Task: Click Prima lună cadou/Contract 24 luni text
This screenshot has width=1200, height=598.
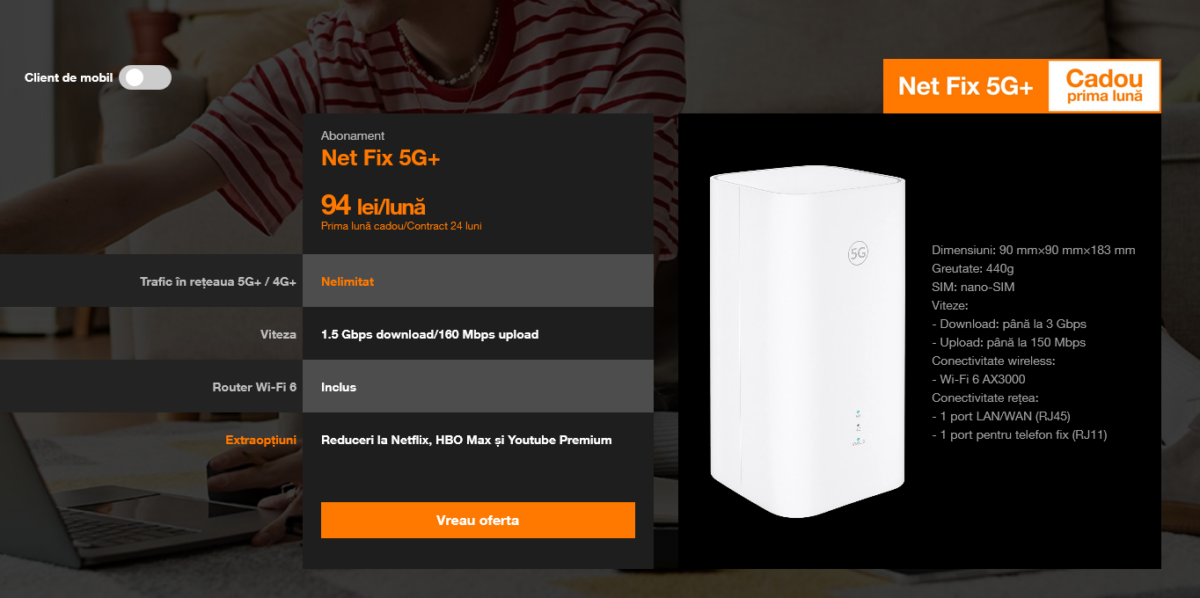Action: tap(402, 226)
